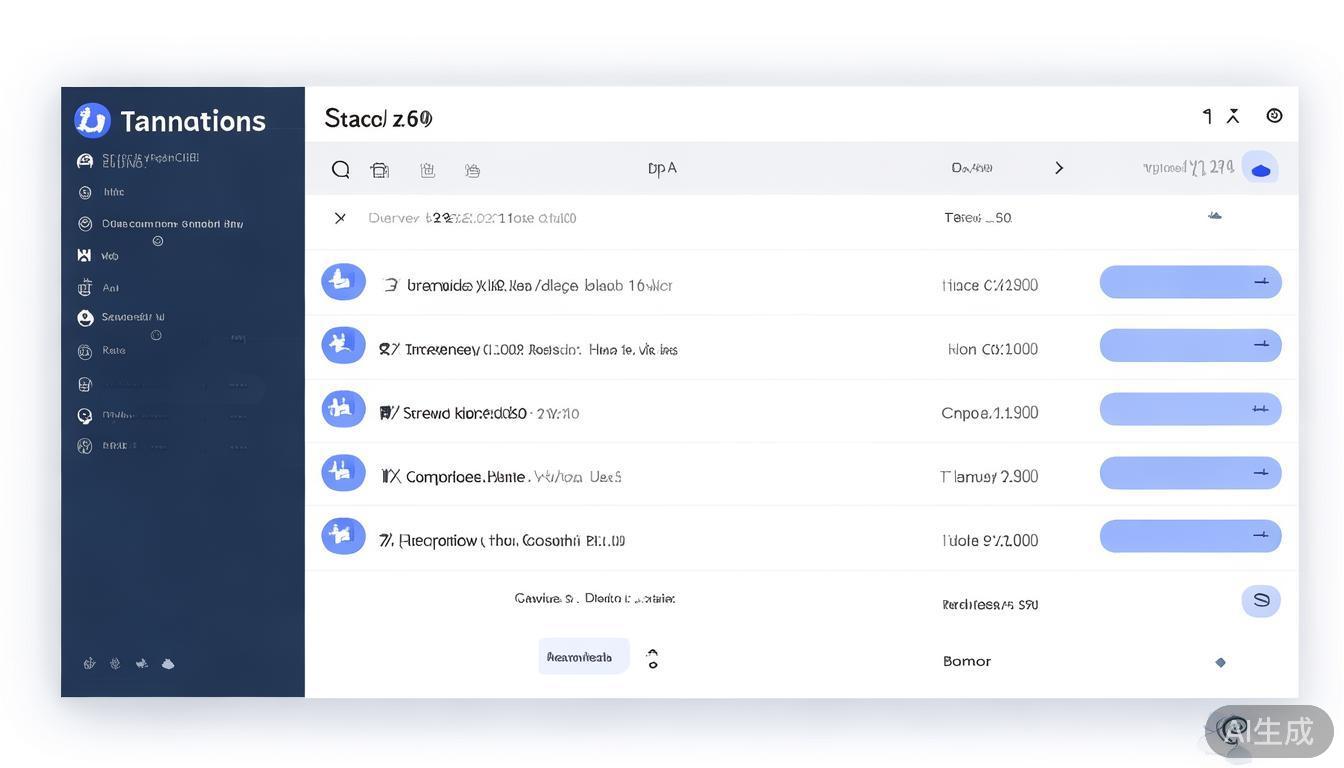Image resolution: width=1344 pixels, height=768 pixels.
Task: Click the blue oval swatch in toolbar
Action: (x=1260, y=169)
